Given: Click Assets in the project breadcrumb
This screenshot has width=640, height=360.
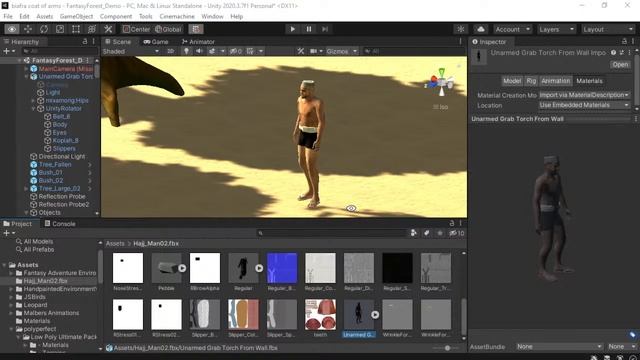Looking at the screenshot, I should 115,243.
